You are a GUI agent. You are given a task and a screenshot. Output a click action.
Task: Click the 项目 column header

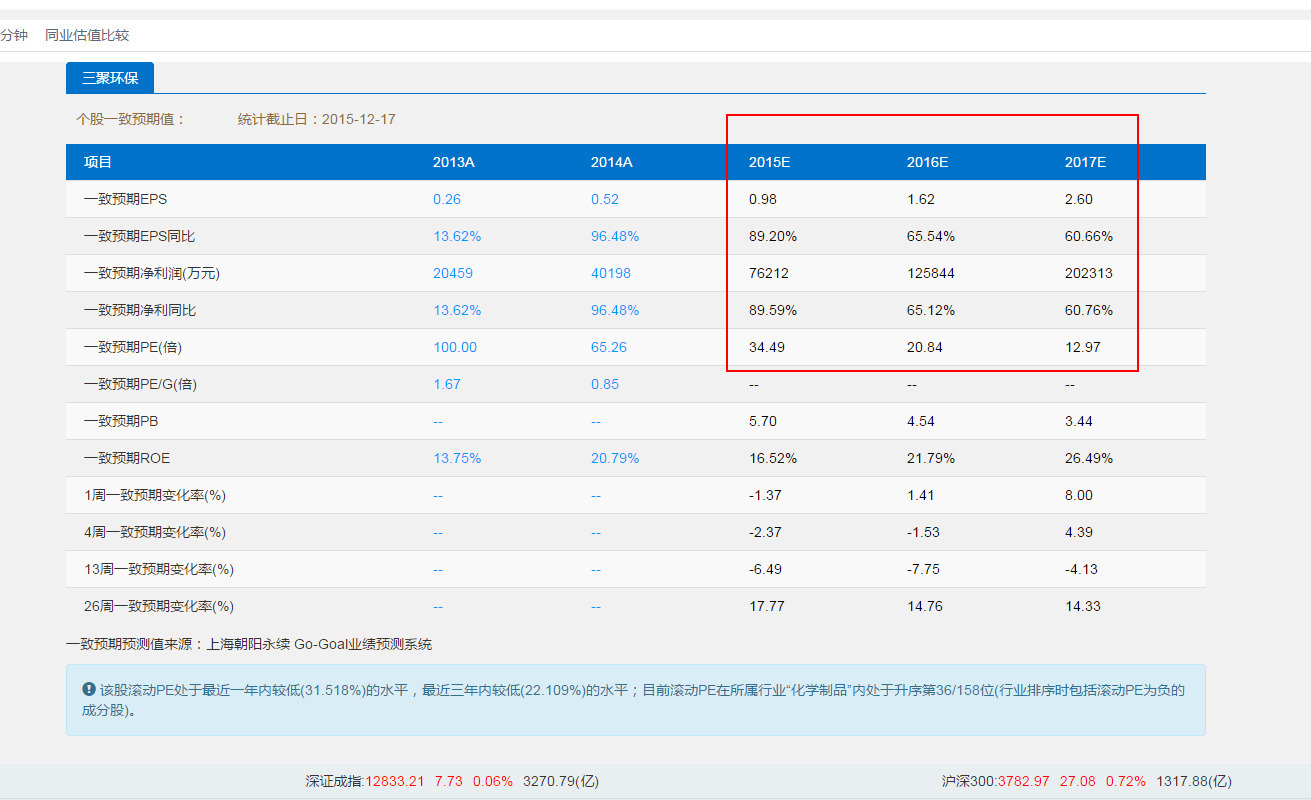pos(98,162)
